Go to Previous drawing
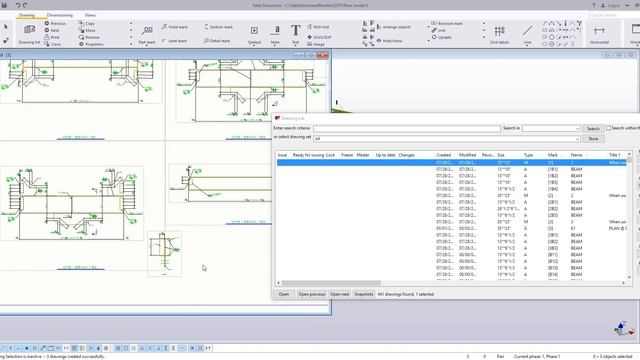 (x=55, y=23)
